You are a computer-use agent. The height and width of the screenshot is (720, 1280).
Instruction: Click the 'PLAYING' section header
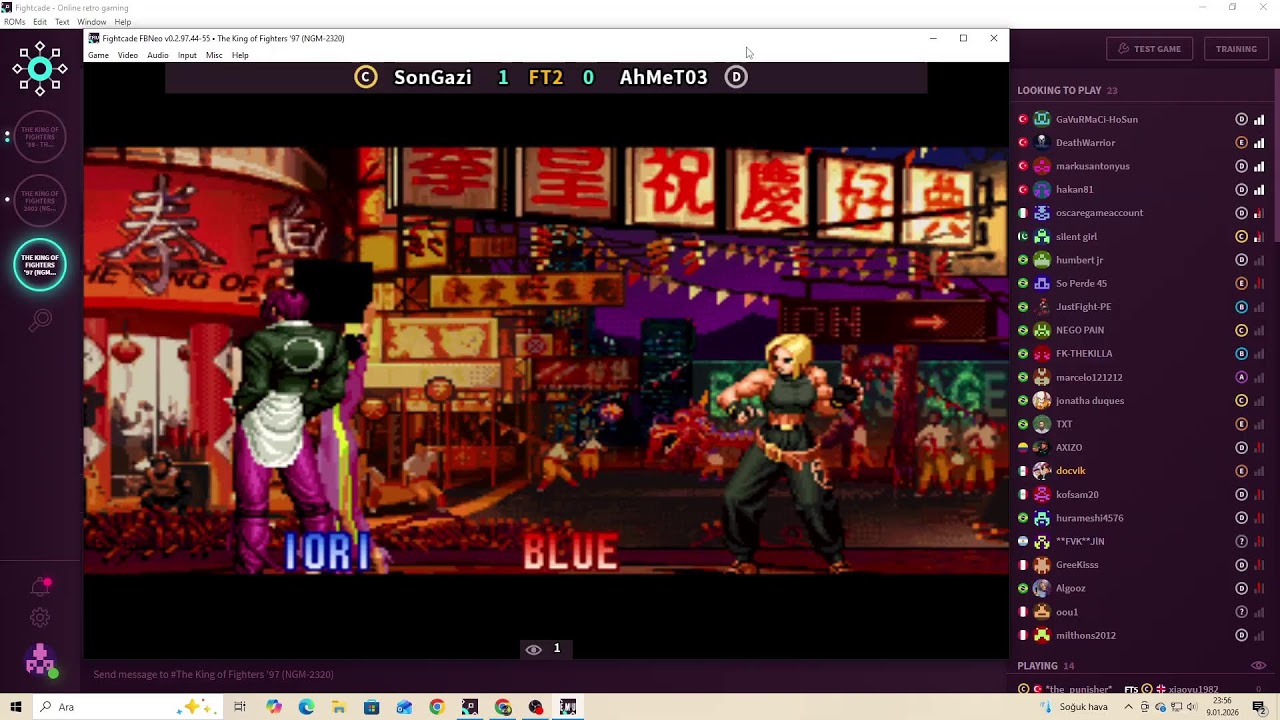(1037, 666)
